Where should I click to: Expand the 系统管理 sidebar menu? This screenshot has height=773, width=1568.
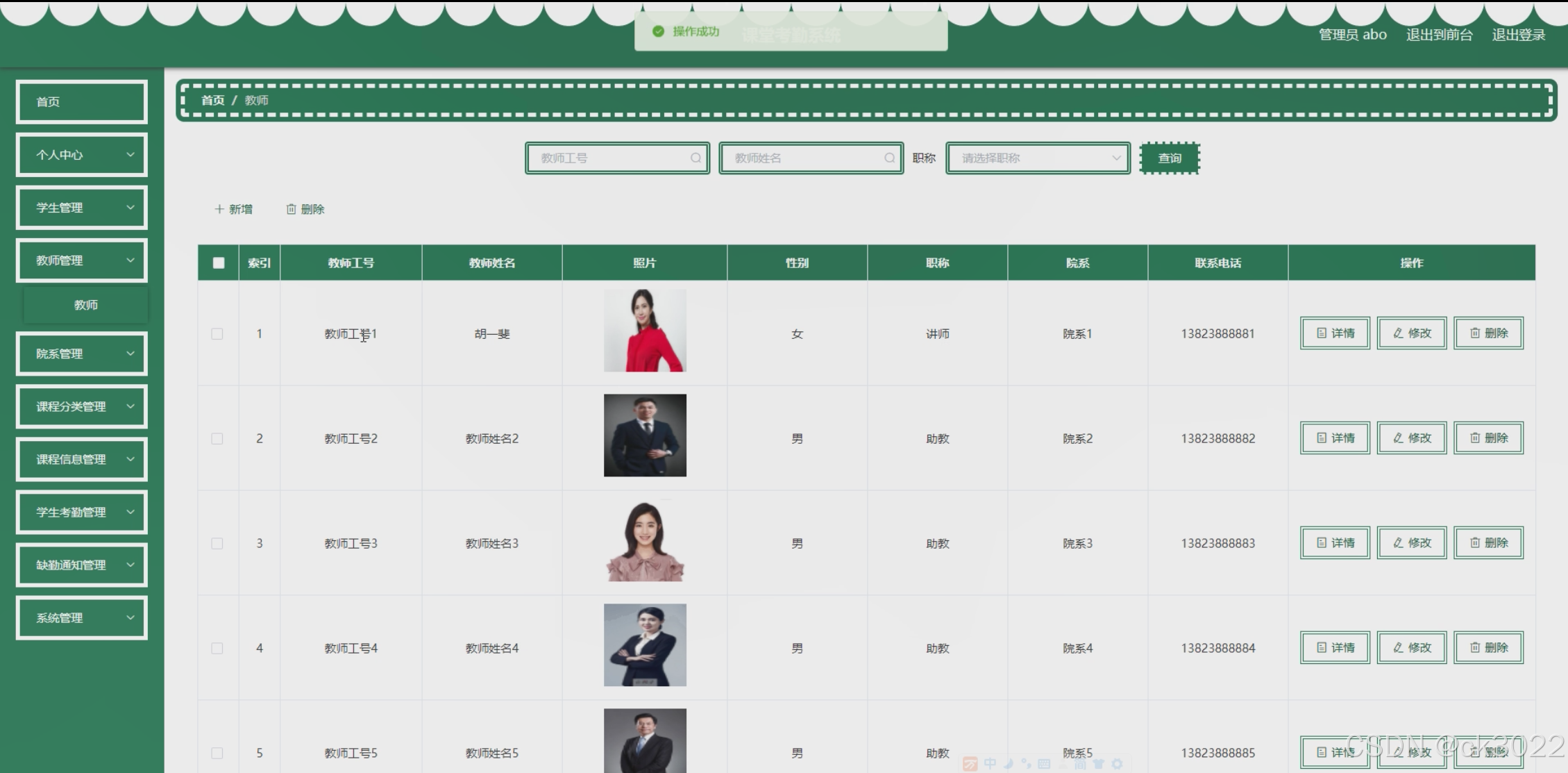tap(82, 617)
